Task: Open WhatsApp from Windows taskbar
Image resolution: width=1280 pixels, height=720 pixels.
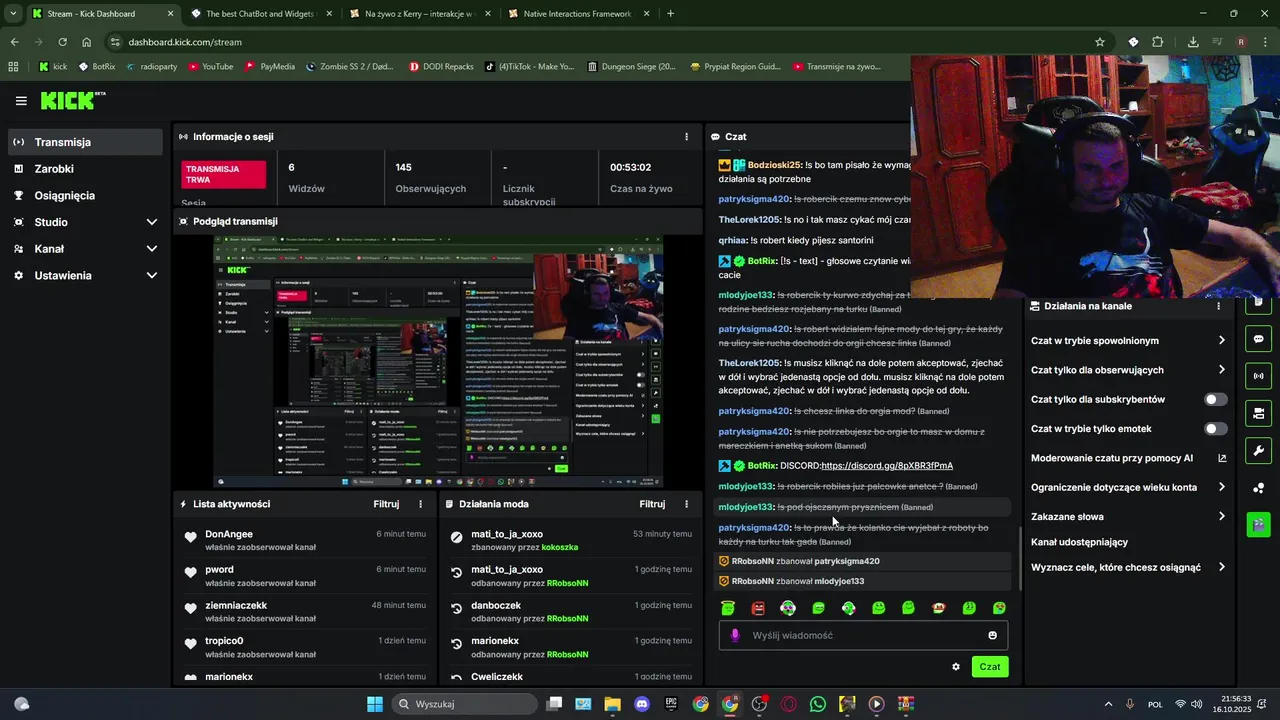Action: (818, 704)
